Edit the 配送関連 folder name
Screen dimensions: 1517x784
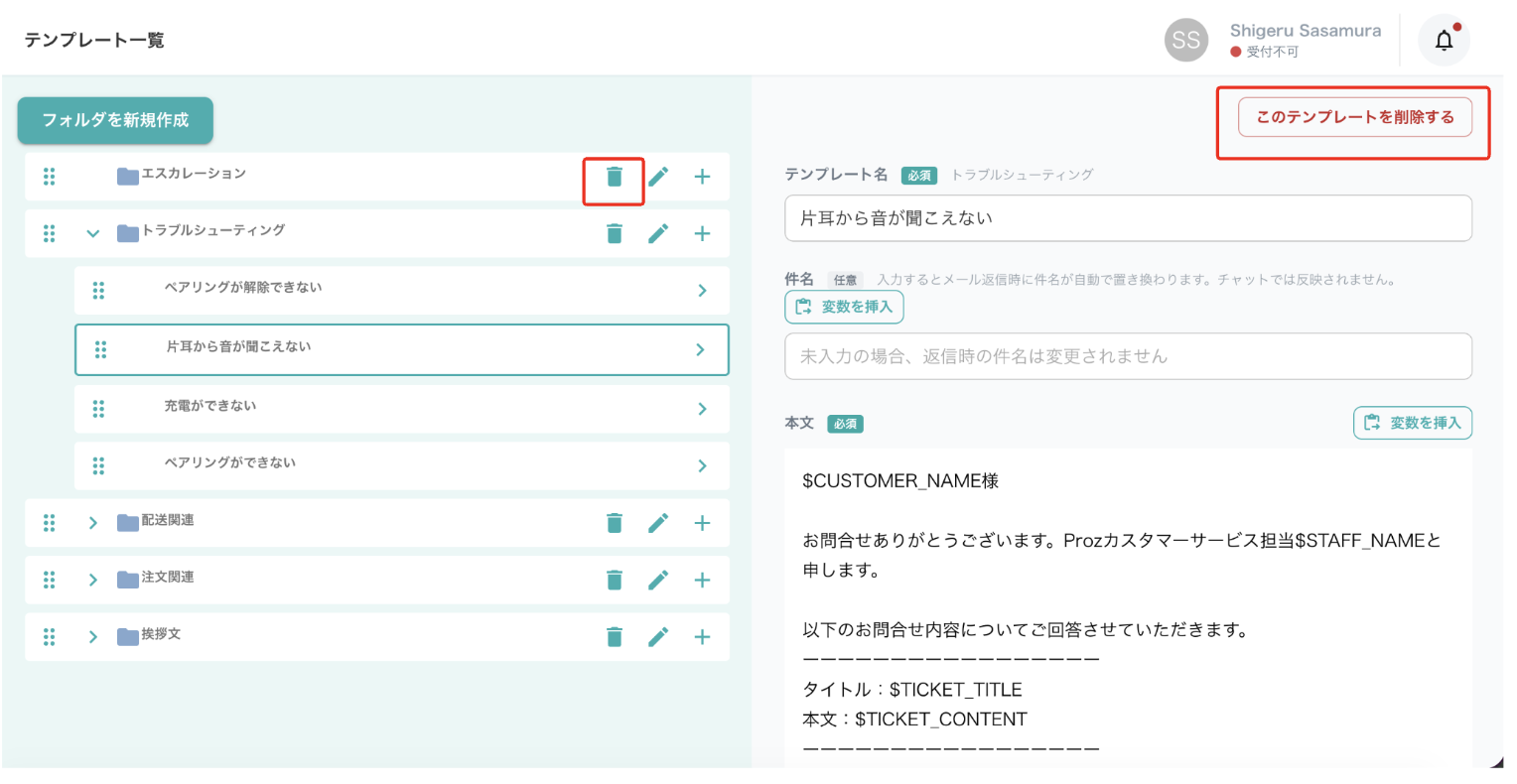click(x=658, y=523)
